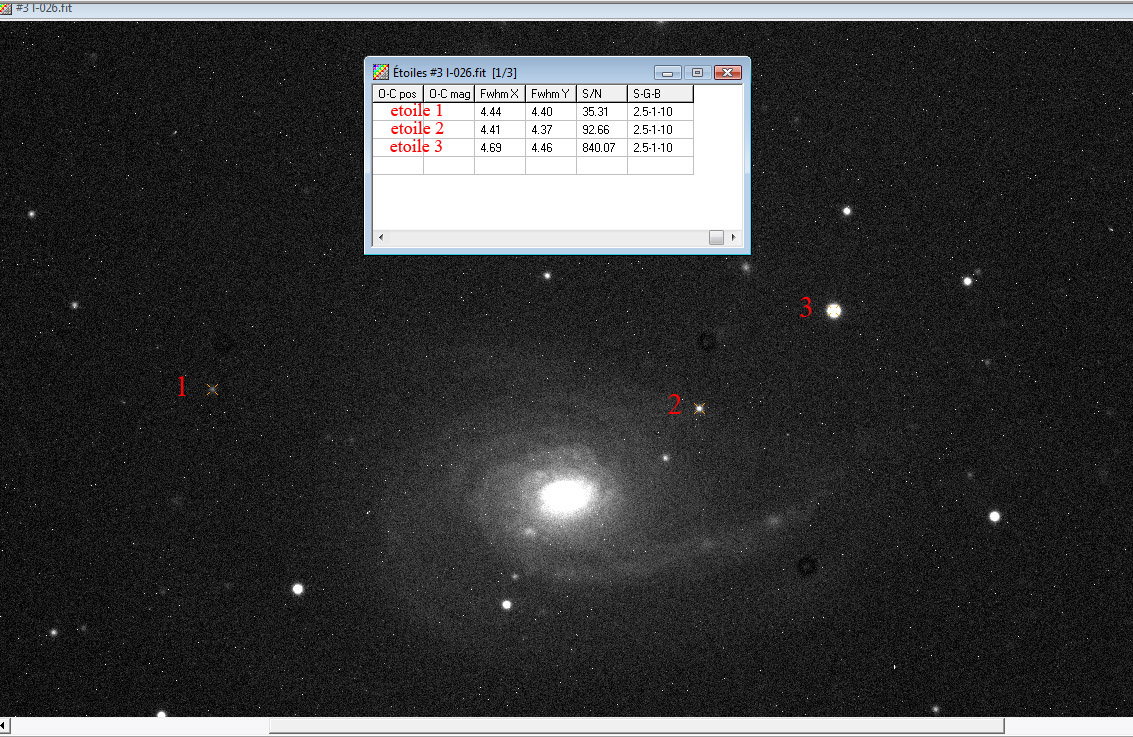Maximize the Étoiles window
1133x737 pixels.
pyautogui.click(x=697, y=73)
